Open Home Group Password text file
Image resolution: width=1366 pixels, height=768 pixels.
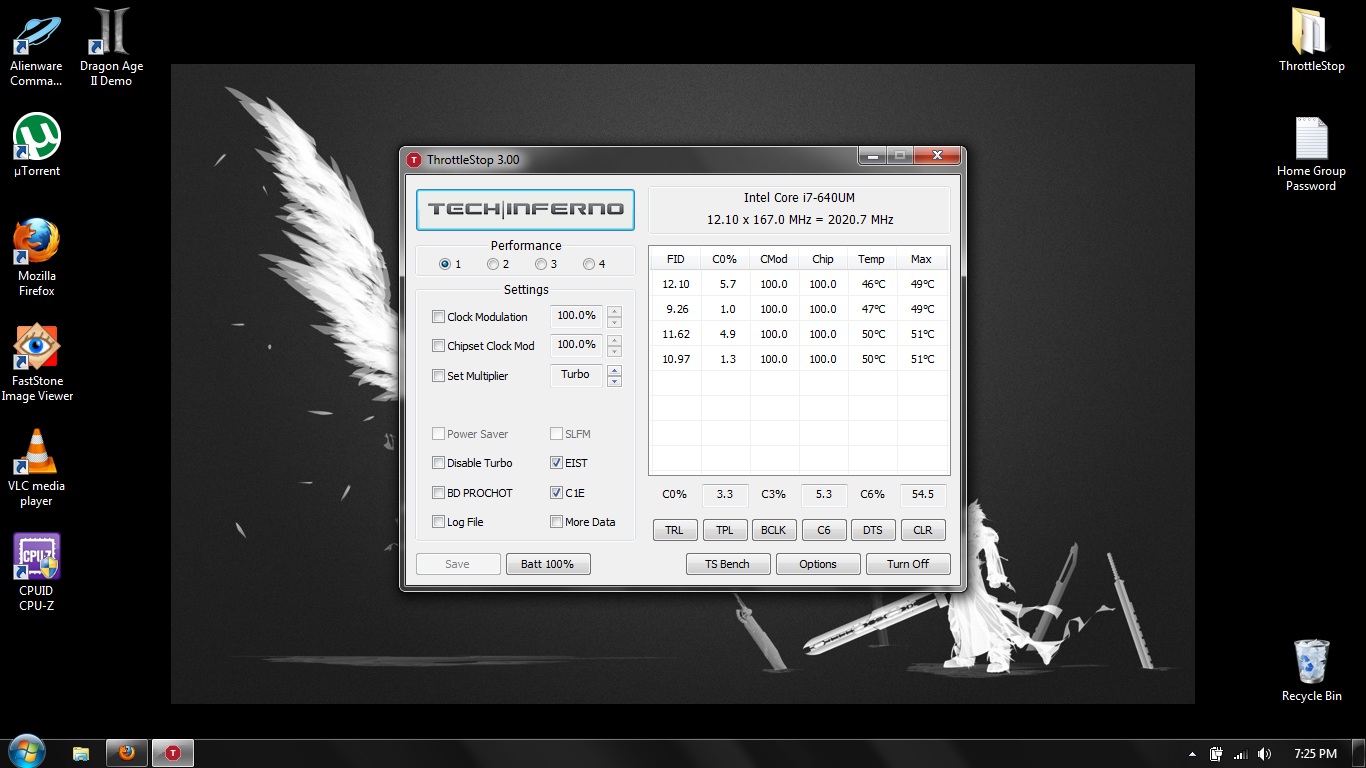pyautogui.click(x=1311, y=154)
